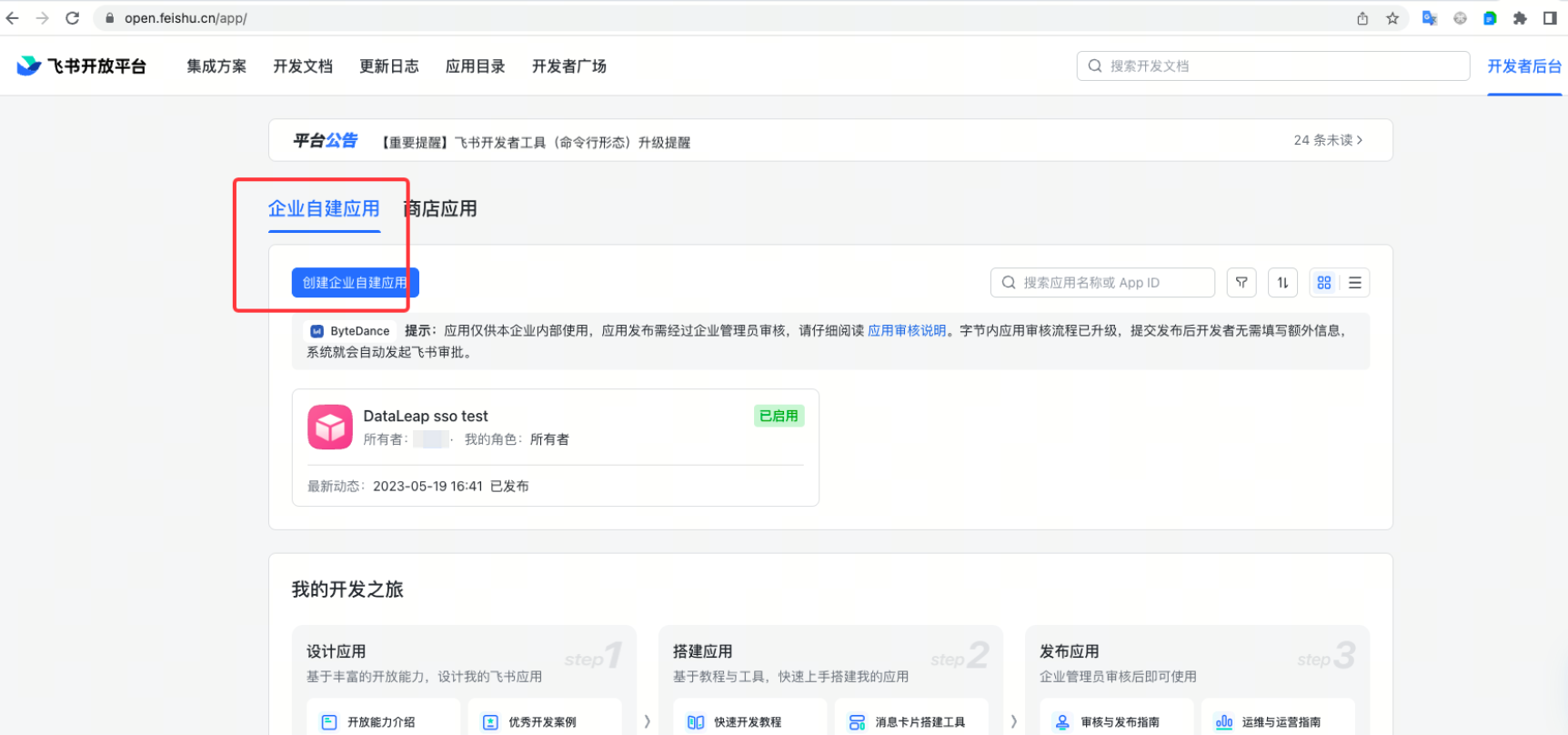The width and height of the screenshot is (1568, 735).
Task: Switch to grid view layout
Action: (1323, 283)
